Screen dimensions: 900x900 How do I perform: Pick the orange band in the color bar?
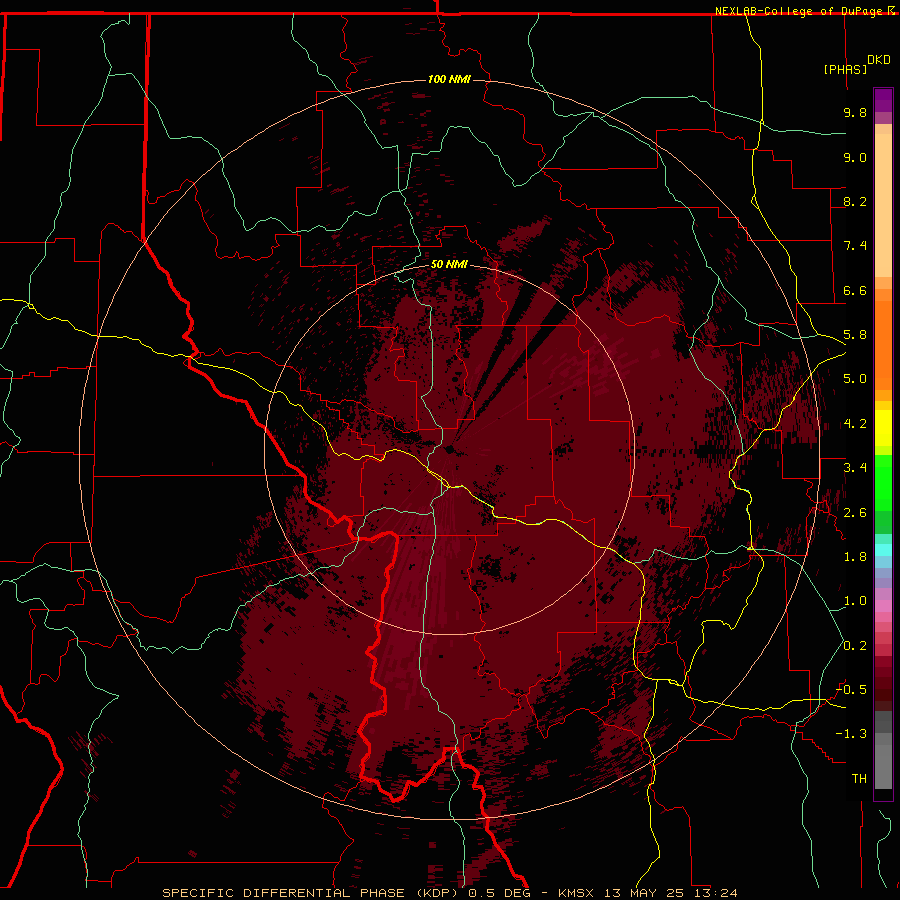883,344
